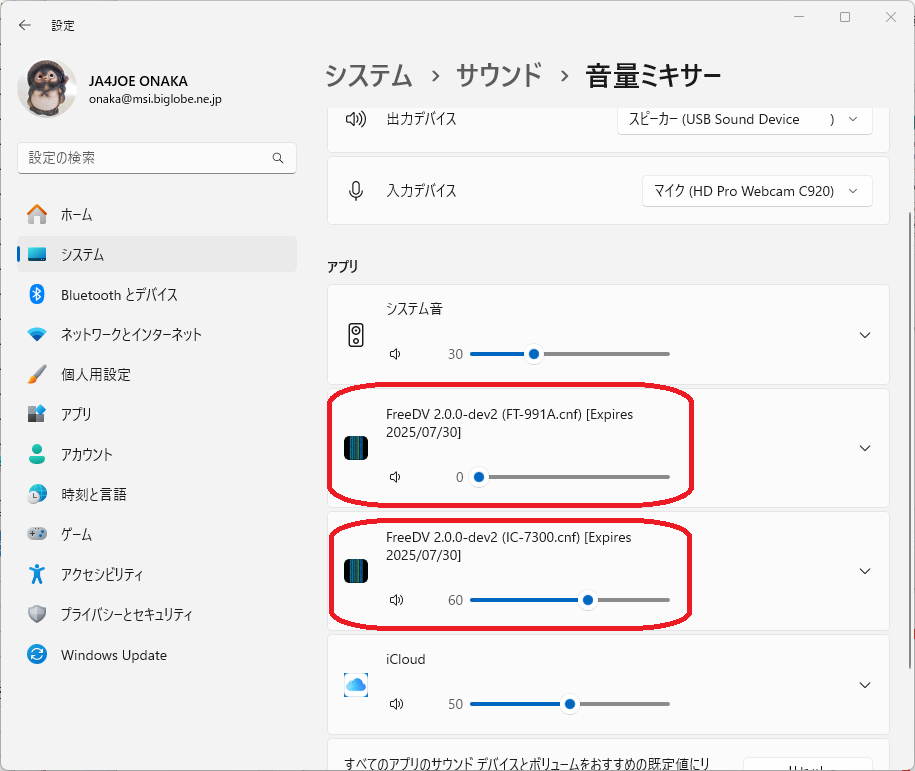Expand the システム音 entry

pos(865,335)
